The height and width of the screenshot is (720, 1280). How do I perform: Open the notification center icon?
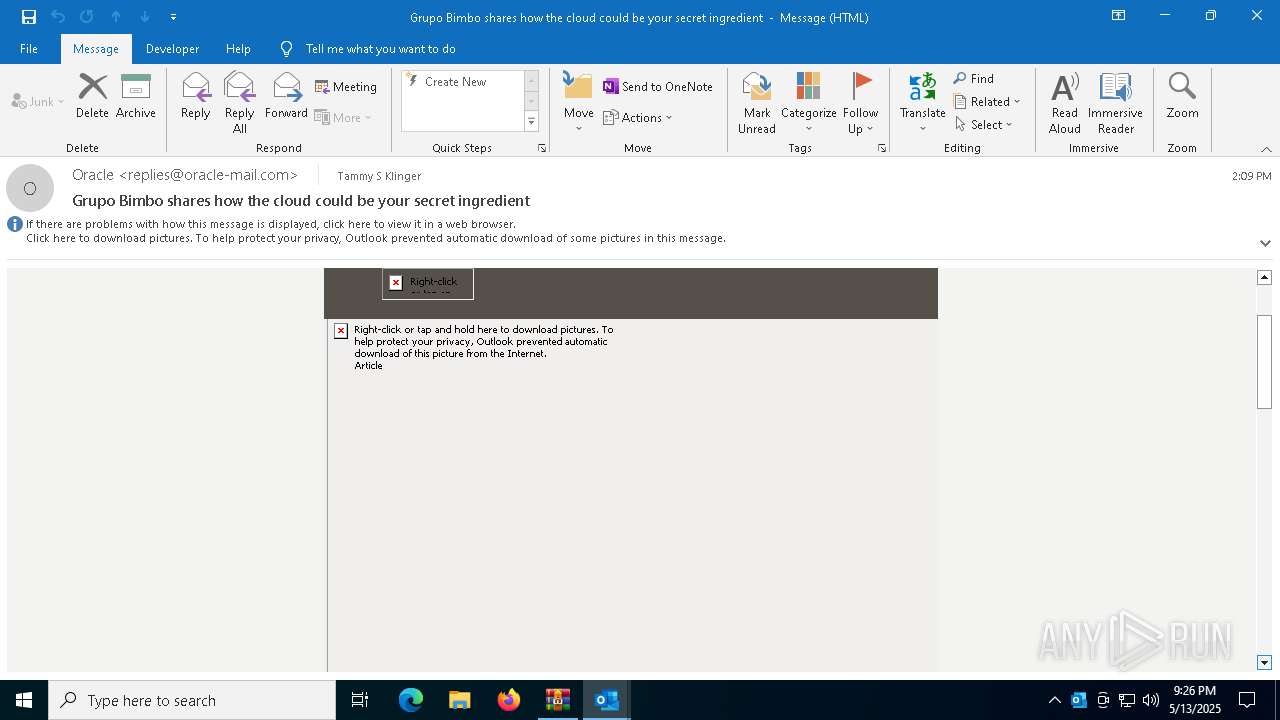1247,700
